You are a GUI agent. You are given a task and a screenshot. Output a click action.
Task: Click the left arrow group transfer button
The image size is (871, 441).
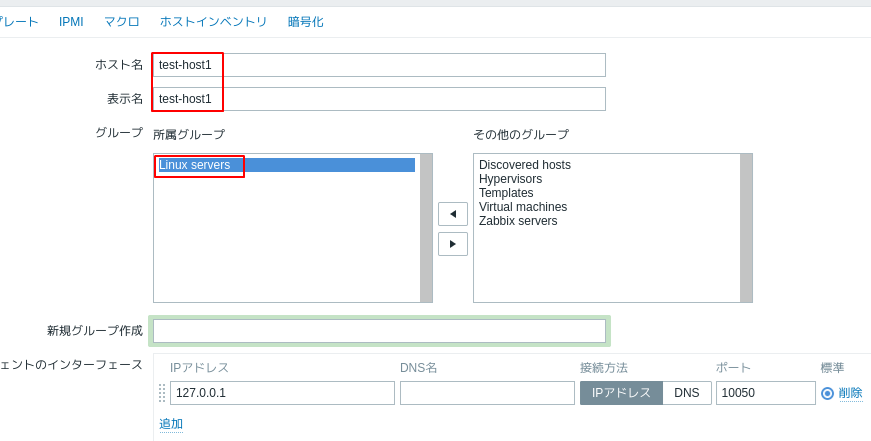point(452,214)
